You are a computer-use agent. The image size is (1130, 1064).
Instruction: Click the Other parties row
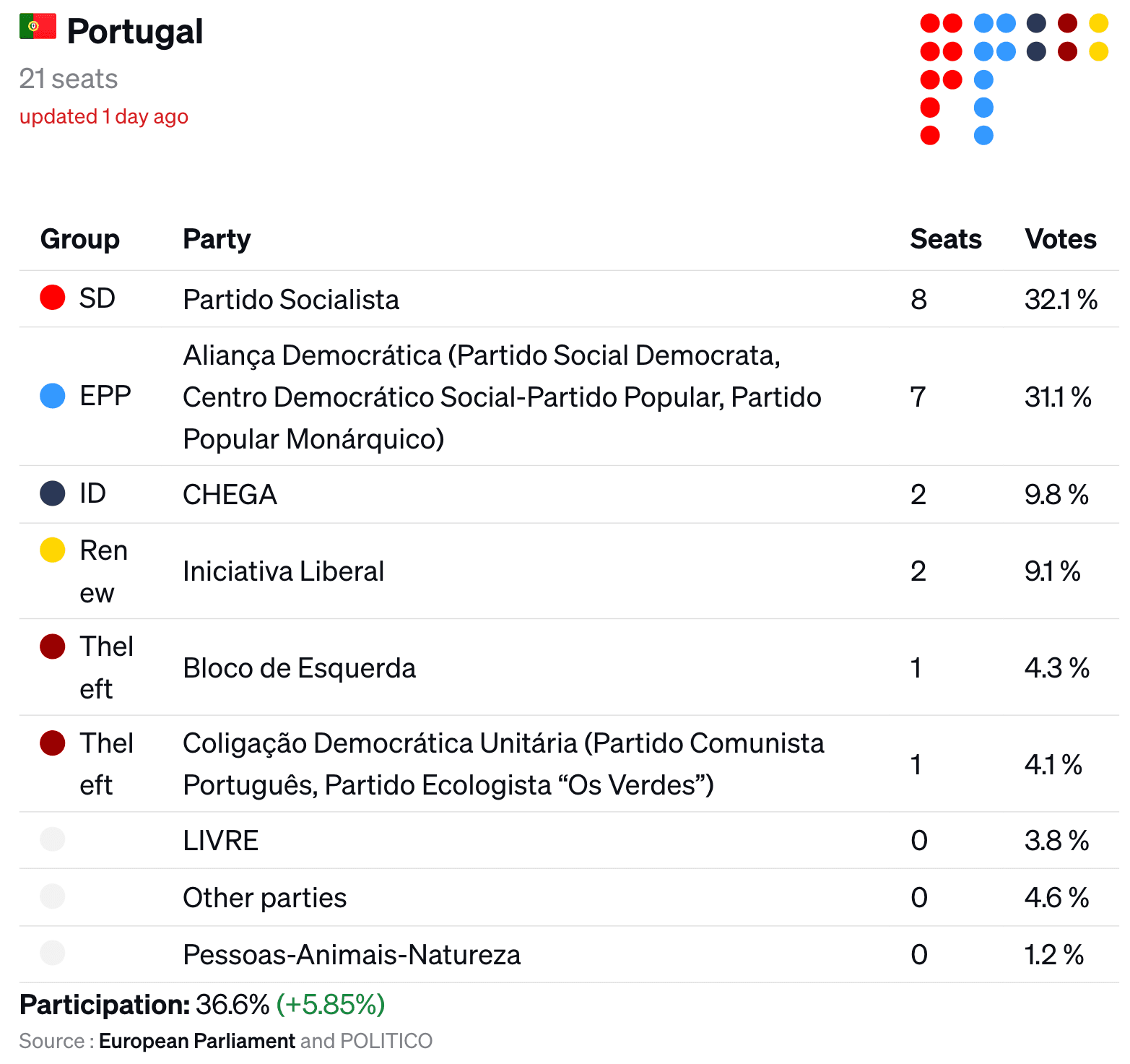569,897
